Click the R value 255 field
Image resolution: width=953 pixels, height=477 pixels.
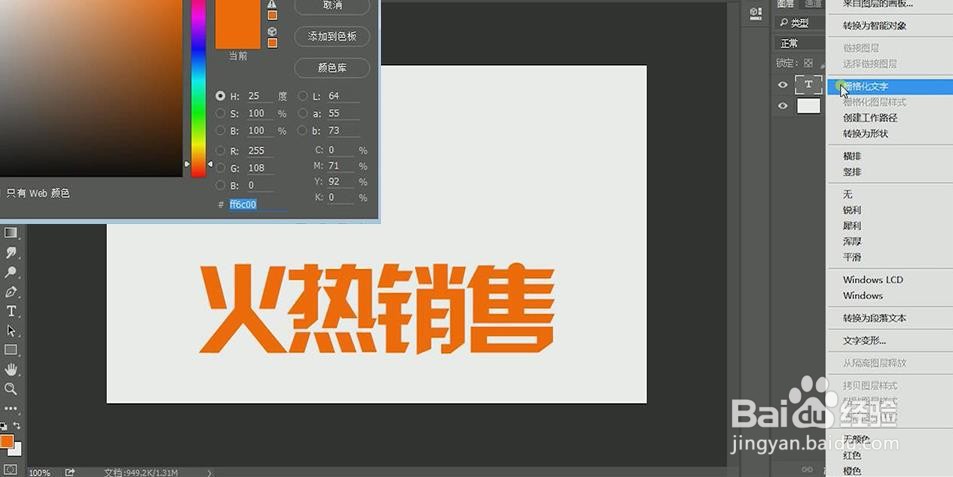(x=260, y=151)
